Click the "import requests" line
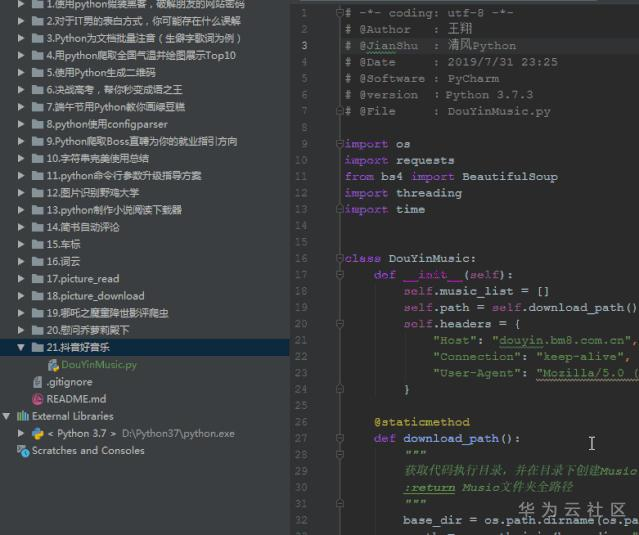Image resolution: width=639 pixels, height=535 pixels. [399, 161]
